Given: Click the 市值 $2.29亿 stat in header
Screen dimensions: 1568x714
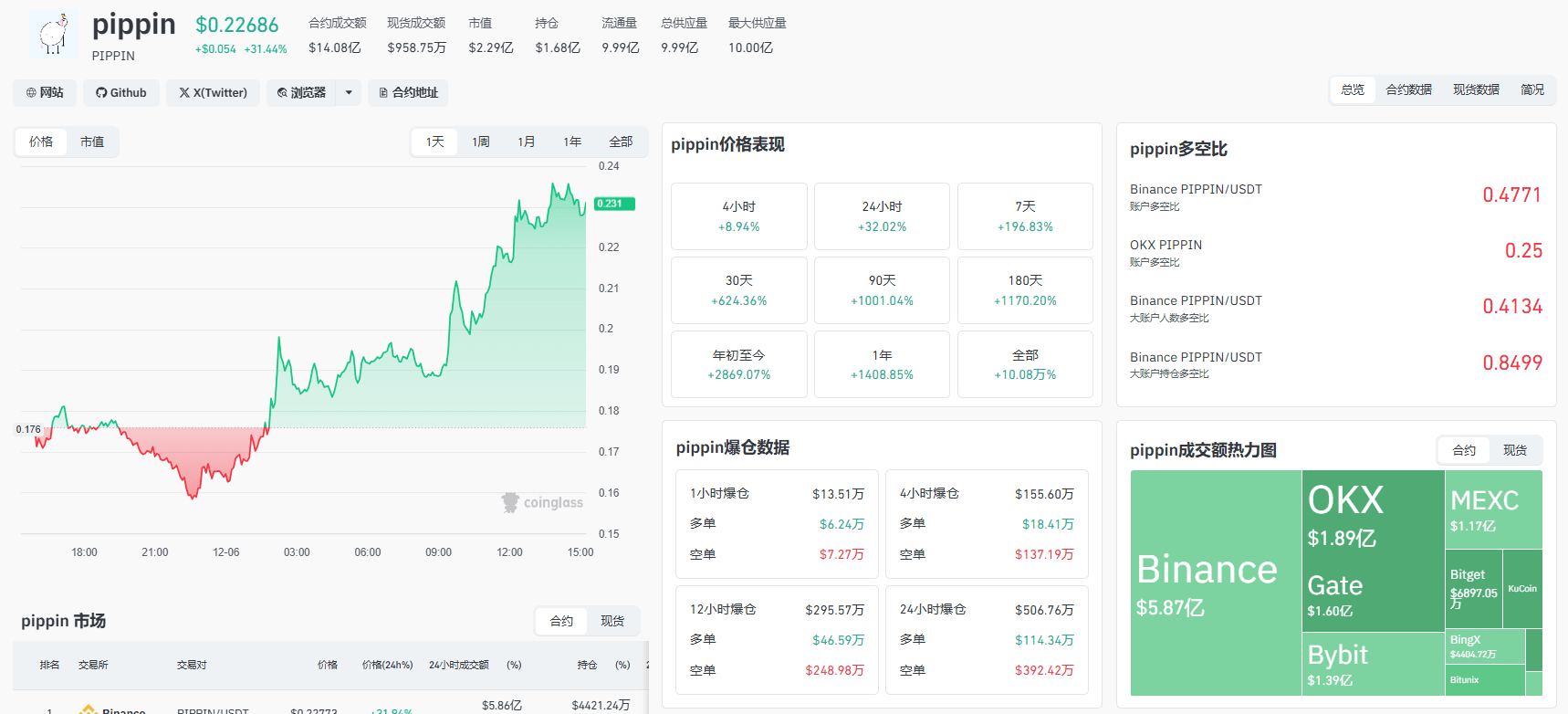Looking at the screenshot, I should [x=491, y=35].
